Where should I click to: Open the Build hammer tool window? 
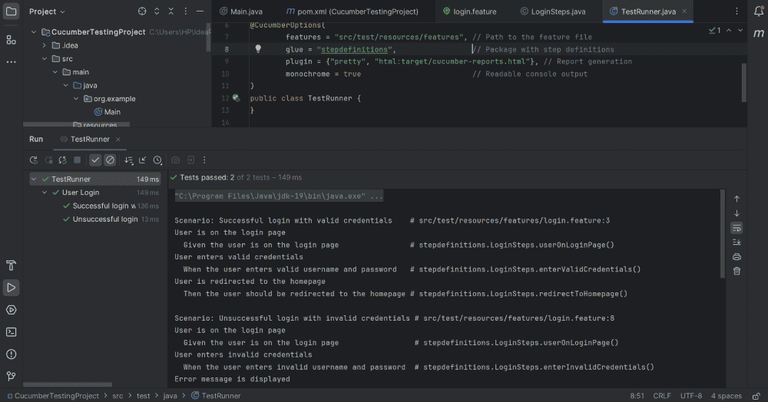(11, 266)
